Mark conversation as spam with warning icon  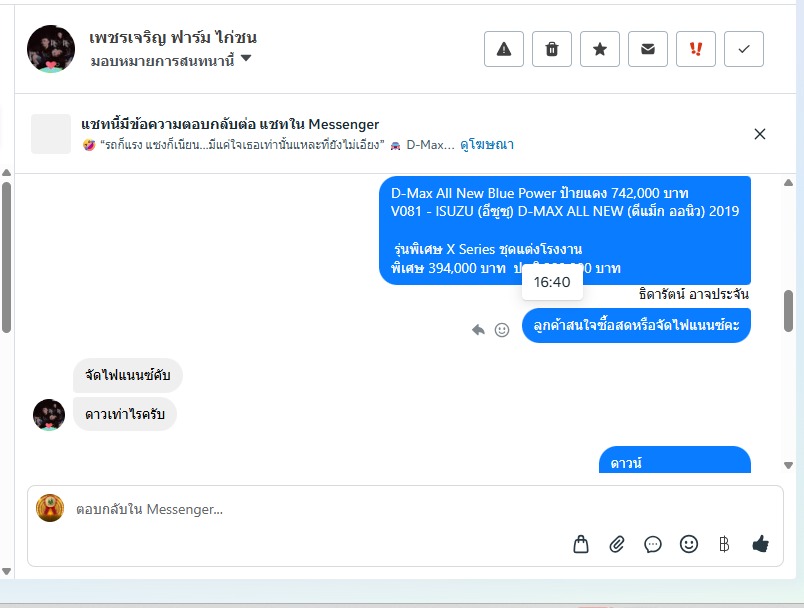tap(504, 49)
